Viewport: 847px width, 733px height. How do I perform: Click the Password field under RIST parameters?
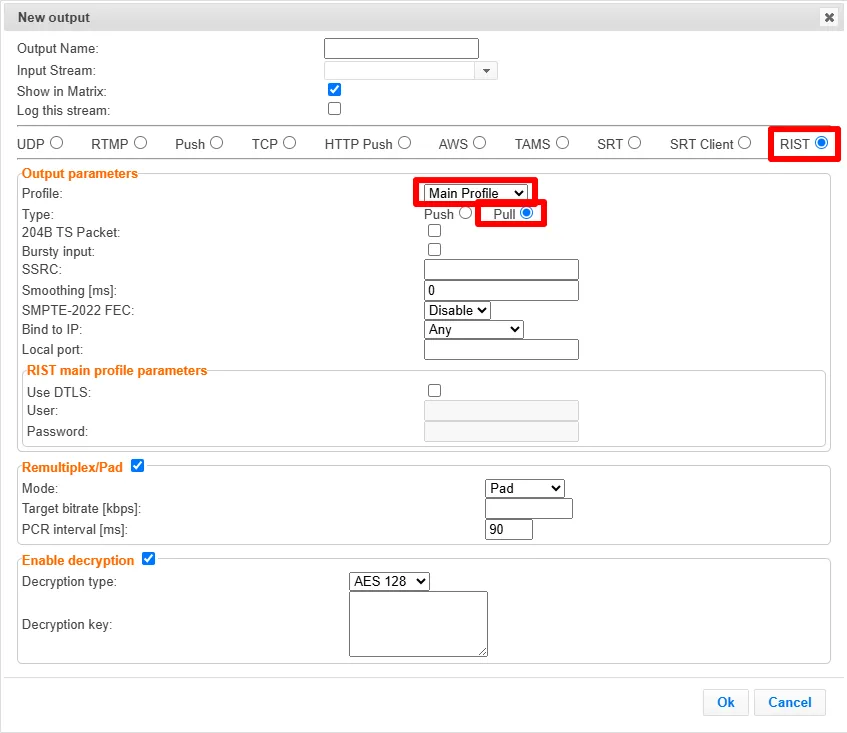coord(501,432)
